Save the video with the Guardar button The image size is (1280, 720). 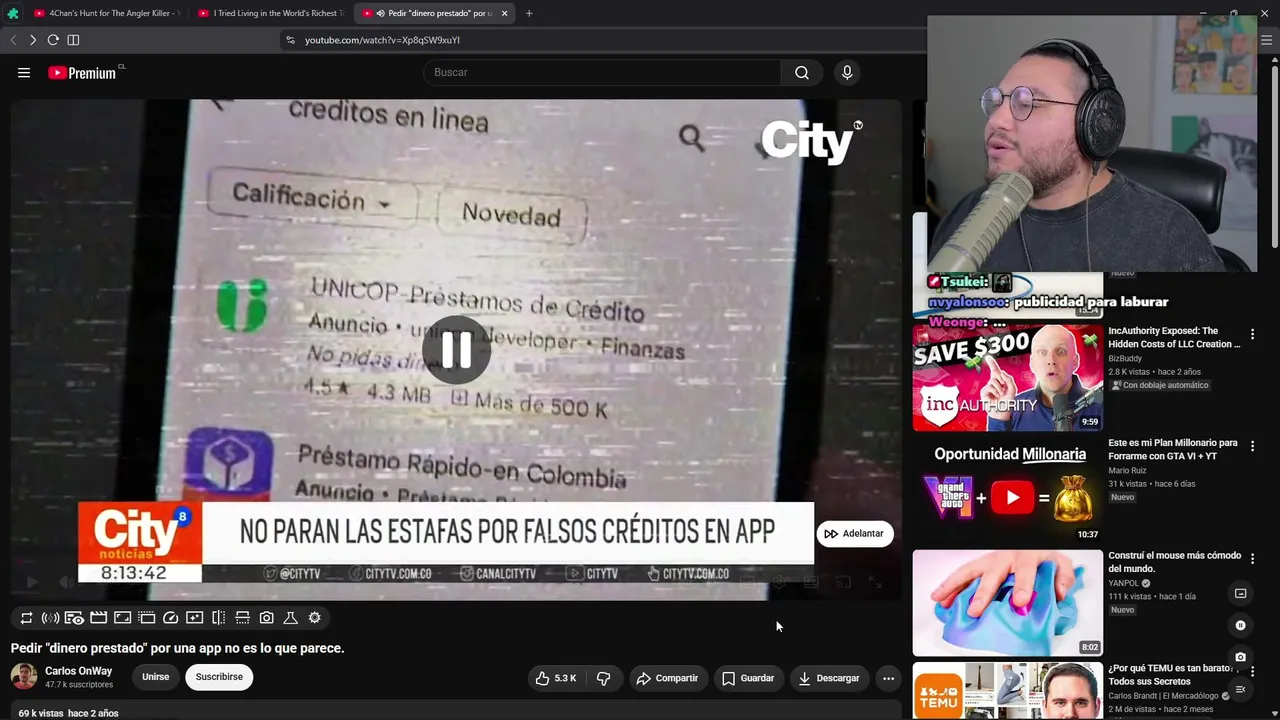[748, 678]
